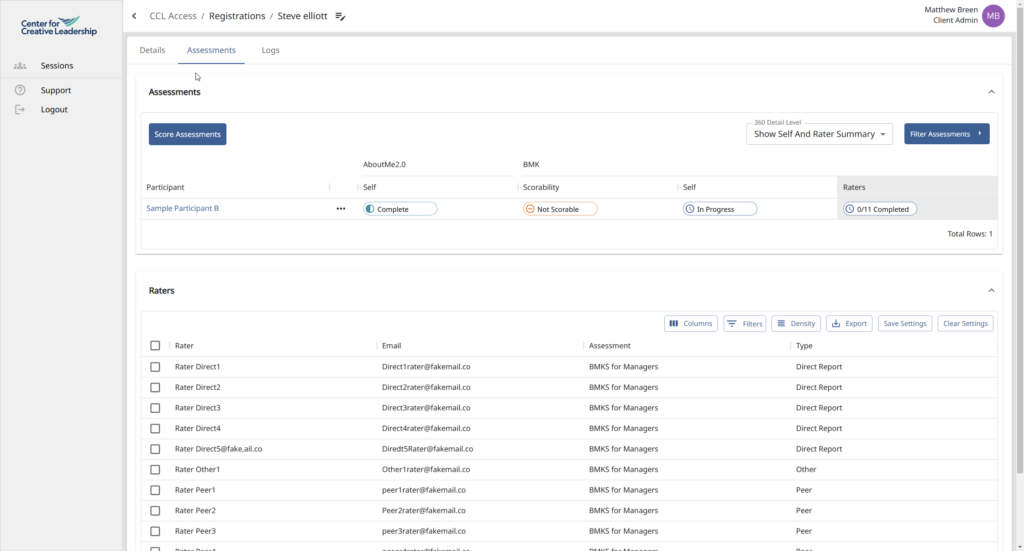Click the Save Settings button

pos(904,324)
